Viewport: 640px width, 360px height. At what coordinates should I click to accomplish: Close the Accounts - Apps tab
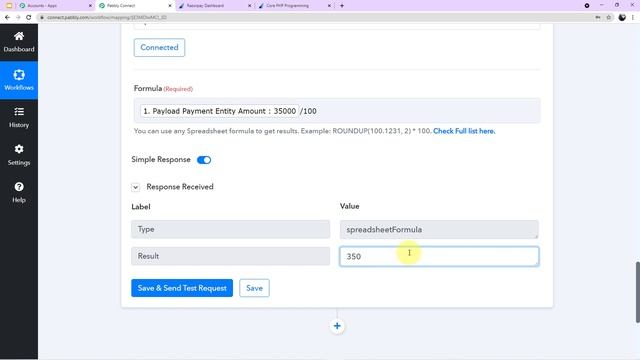(90, 6)
